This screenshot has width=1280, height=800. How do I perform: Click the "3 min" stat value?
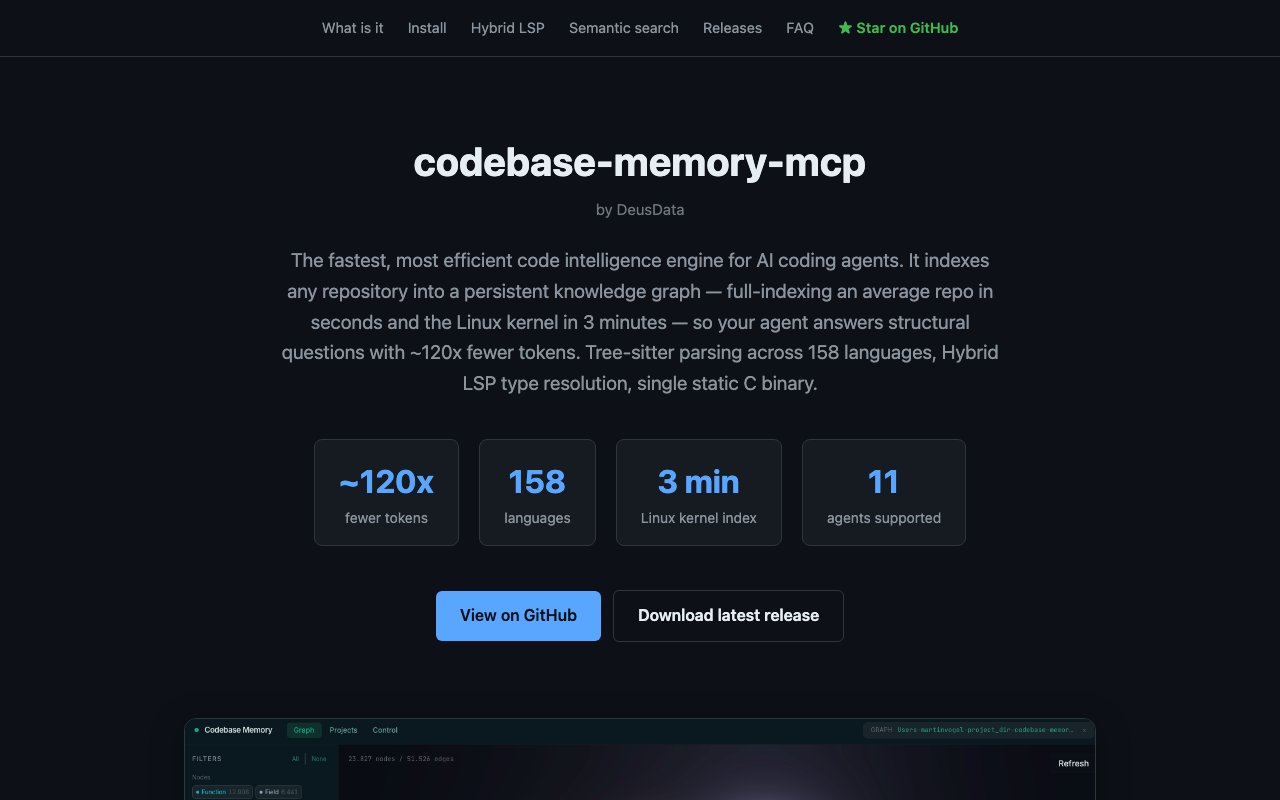(699, 482)
